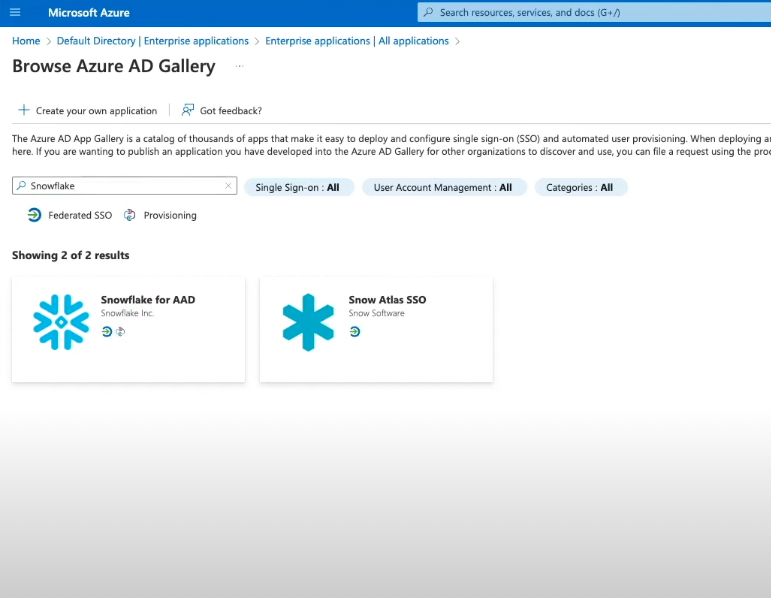Click into the Snowflake gallery search field
The width and height of the screenshot is (771, 598).
tap(124, 185)
